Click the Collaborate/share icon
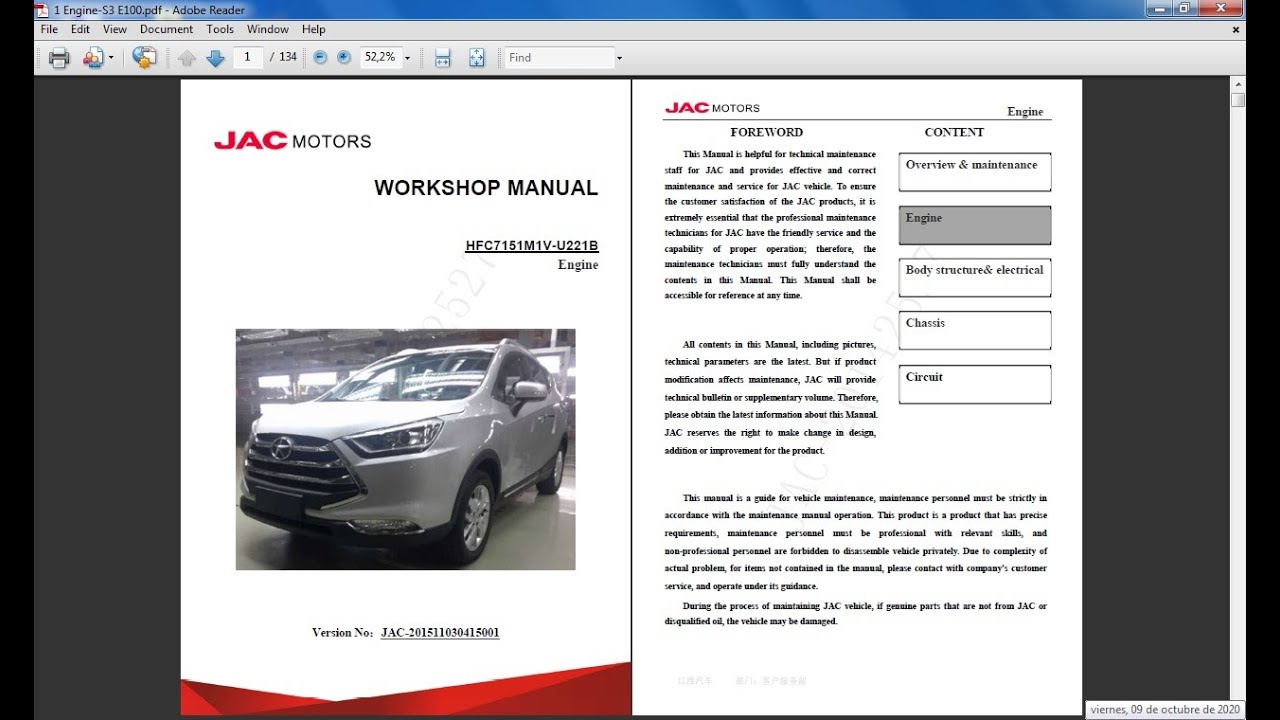The width and height of the screenshot is (1280, 720). coord(93,58)
